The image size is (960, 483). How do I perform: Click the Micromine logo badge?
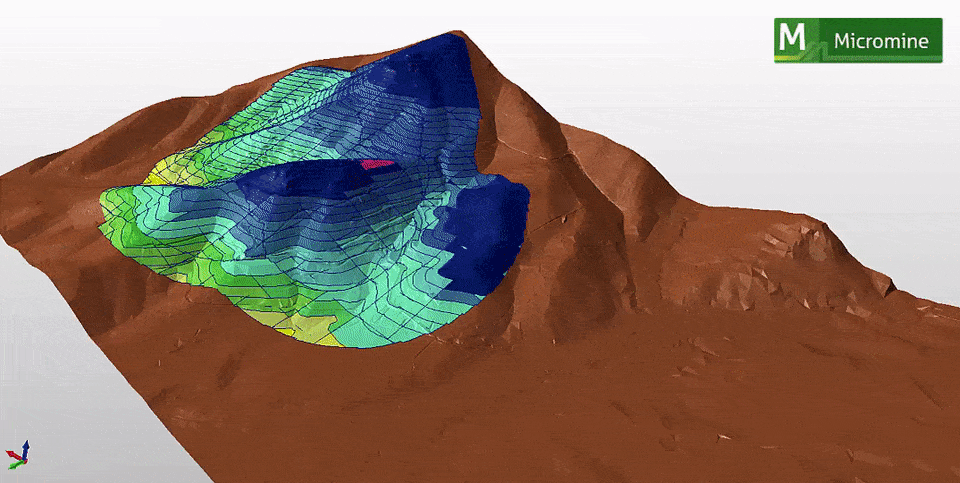(858, 40)
